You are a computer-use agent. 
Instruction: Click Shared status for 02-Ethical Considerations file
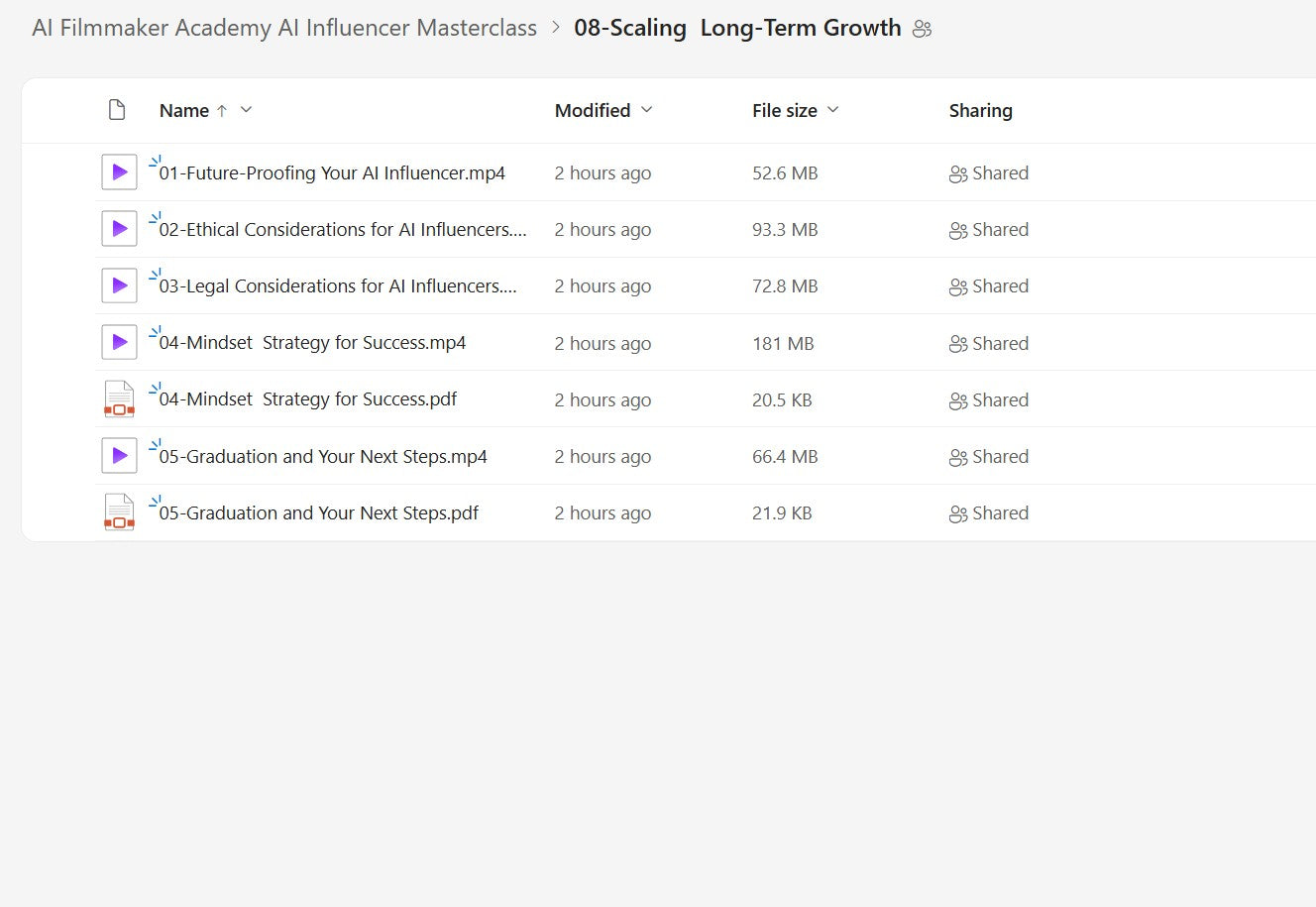pyautogui.click(x=989, y=230)
